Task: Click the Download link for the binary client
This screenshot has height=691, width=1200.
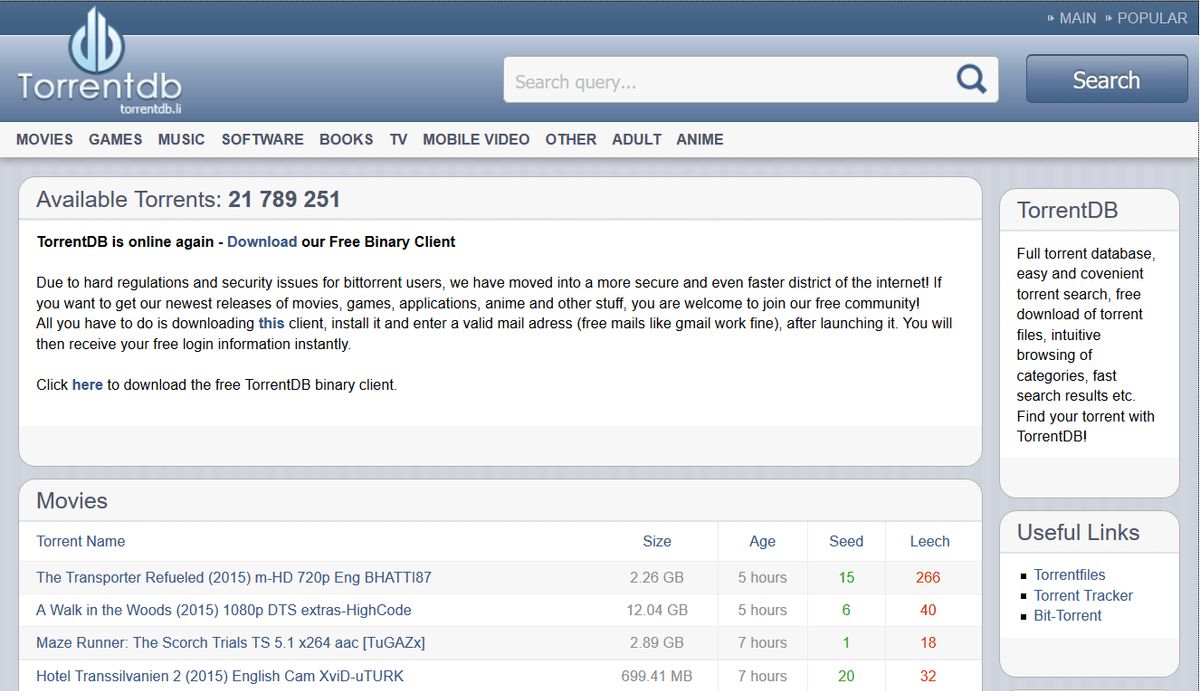Action: coord(262,241)
